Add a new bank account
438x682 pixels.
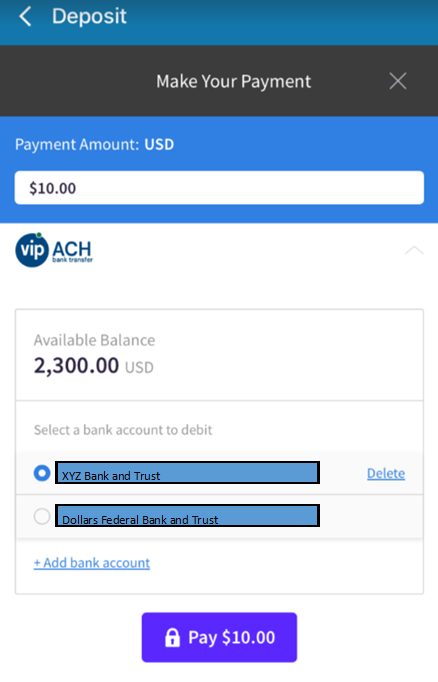[92, 563]
